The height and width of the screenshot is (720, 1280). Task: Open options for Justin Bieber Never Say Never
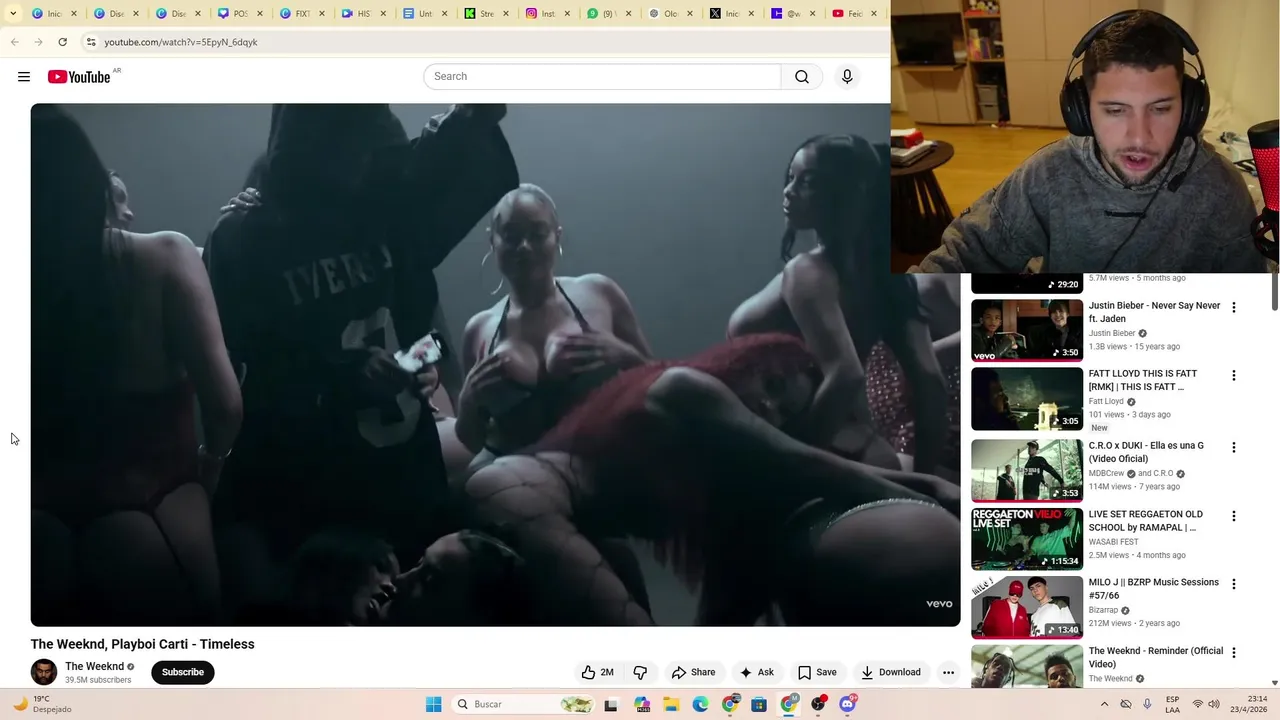pyautogui.click(x=1234, y=308)
